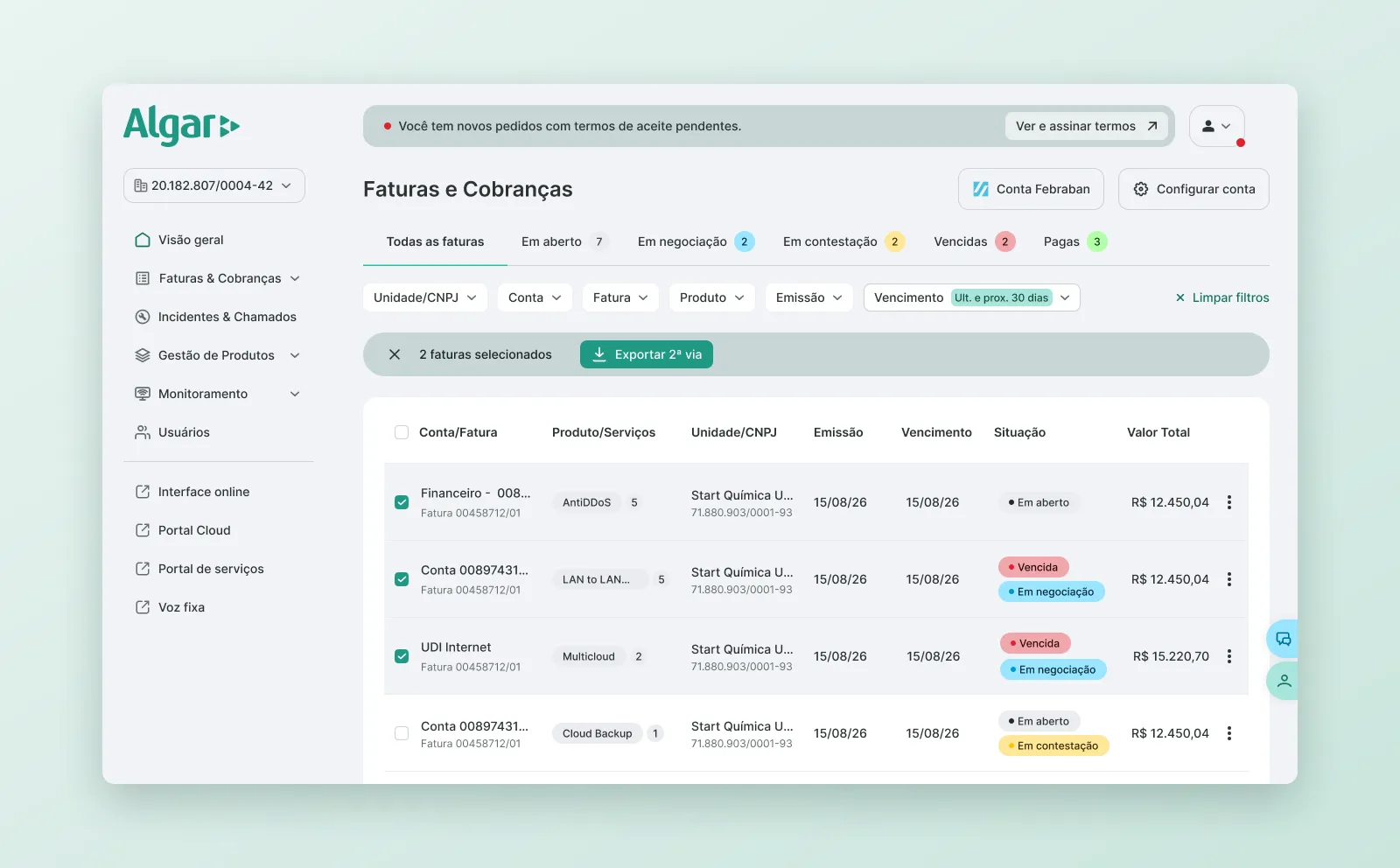
Task: Open the Fatura filter dropdown
Action: click(x=620, y=297)
